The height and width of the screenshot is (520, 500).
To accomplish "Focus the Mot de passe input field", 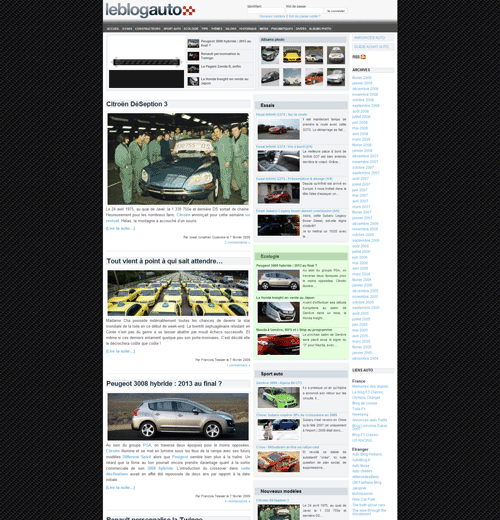I will point(305,11).
